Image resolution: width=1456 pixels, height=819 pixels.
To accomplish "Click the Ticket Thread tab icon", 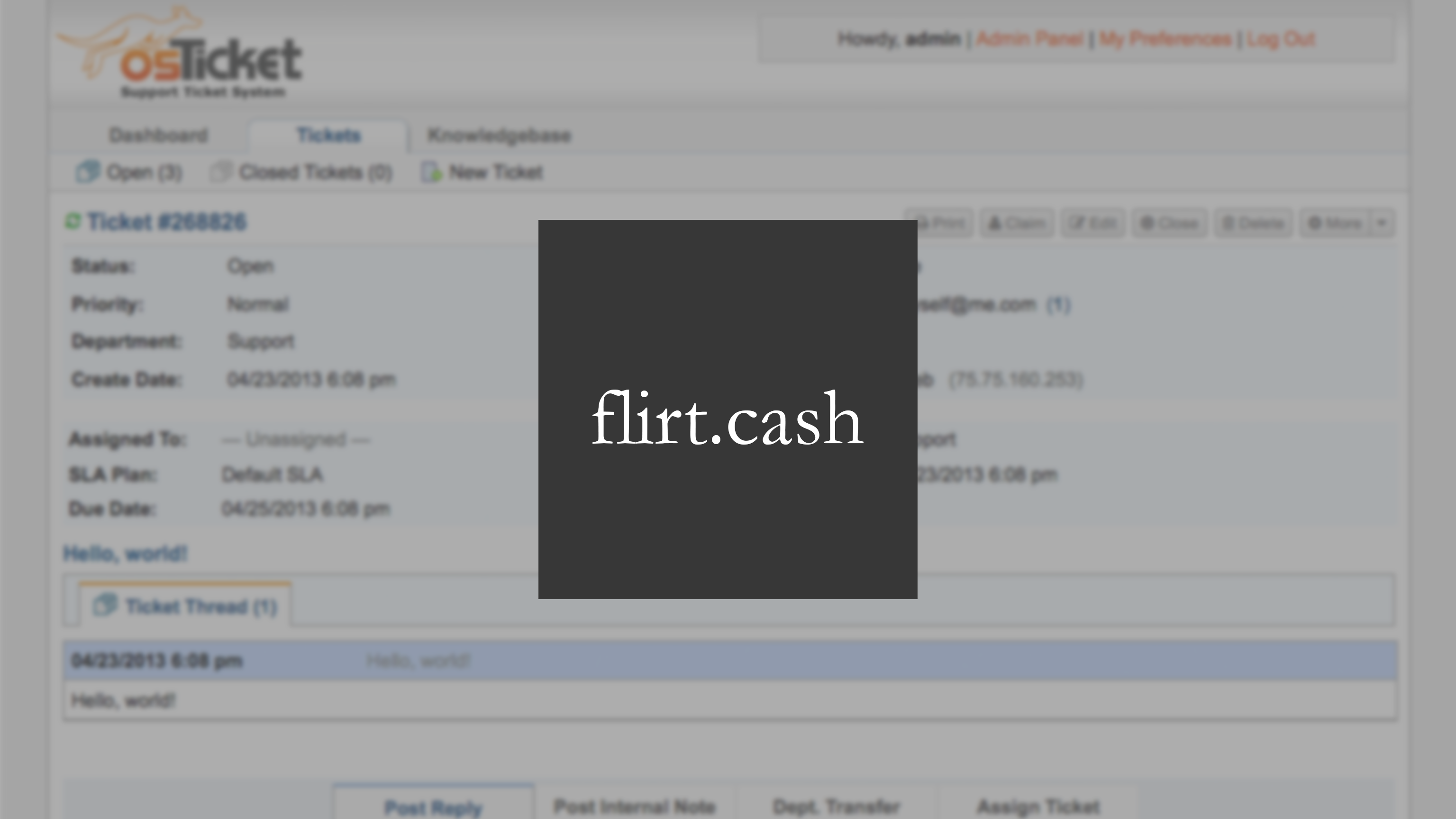I will pyautogui.click(x=105, y=605).
